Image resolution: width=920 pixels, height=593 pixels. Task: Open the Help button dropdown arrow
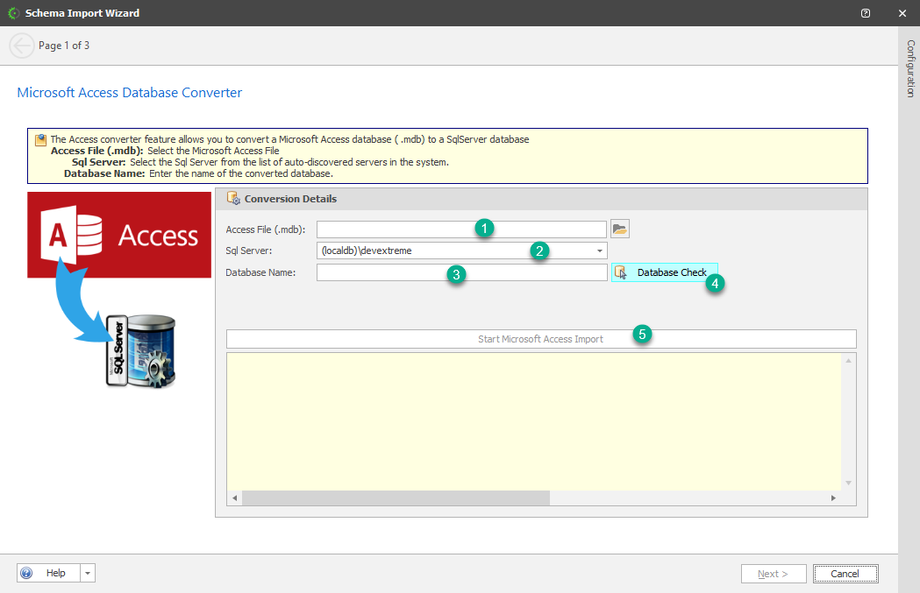click(87, 573)
